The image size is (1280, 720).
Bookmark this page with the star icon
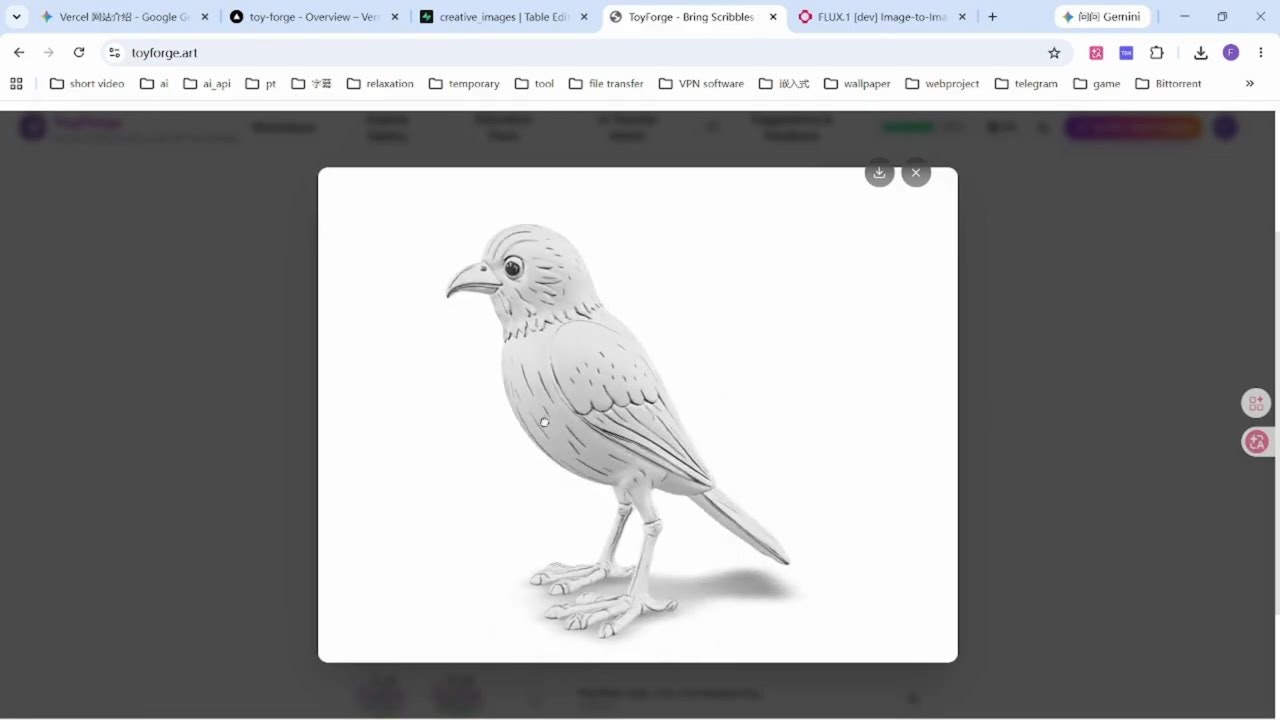tap(1054, 53)
